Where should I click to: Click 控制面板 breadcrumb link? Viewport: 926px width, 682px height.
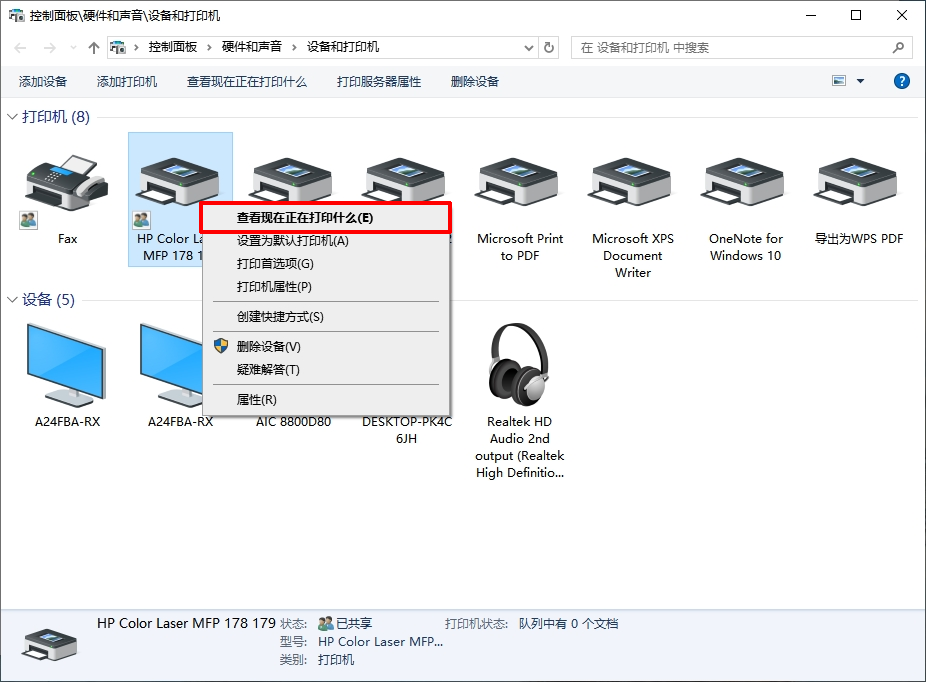pyautogui.click(x=172, y=47)
